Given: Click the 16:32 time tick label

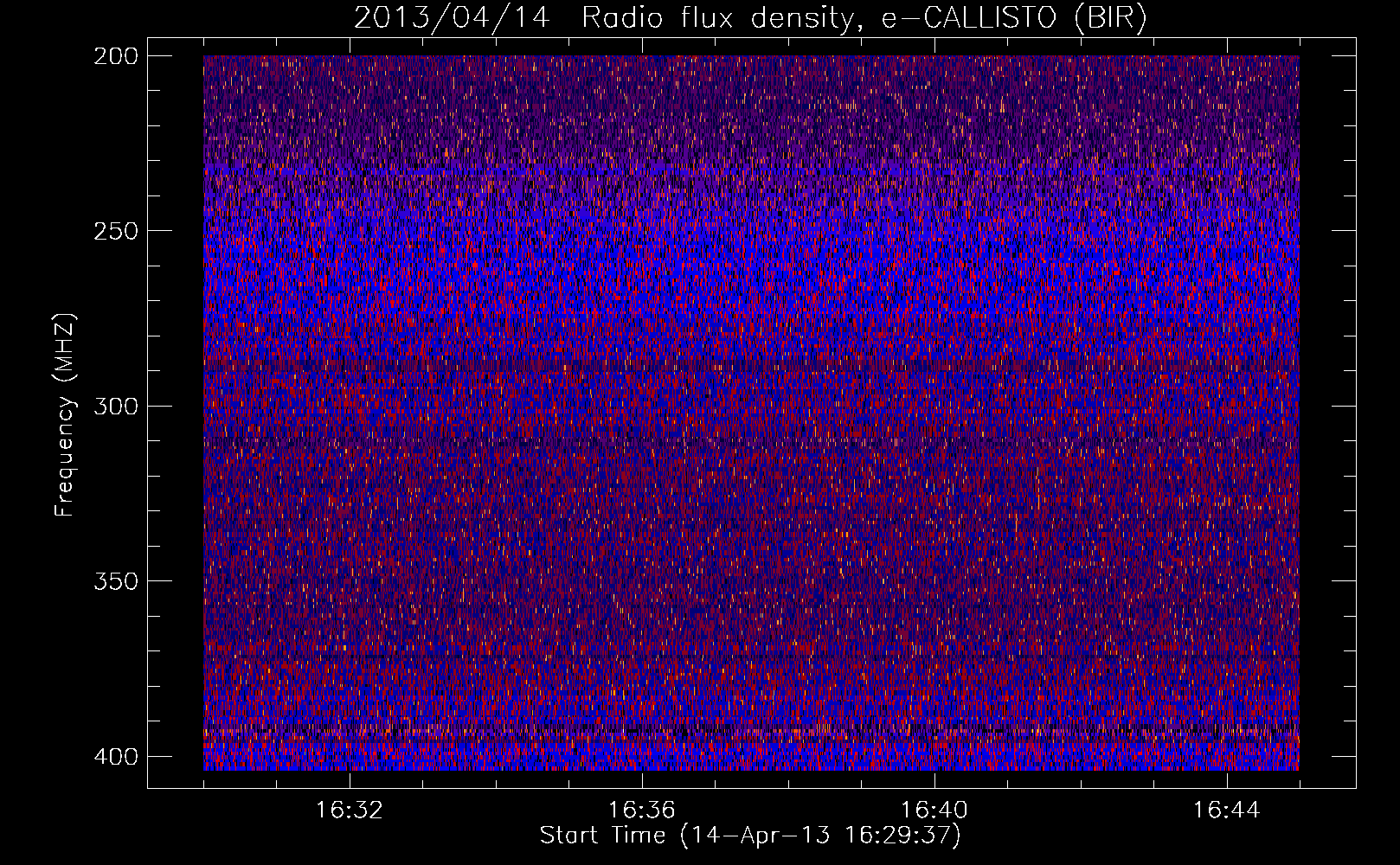Looking at the screenshot, I should 350,811.
